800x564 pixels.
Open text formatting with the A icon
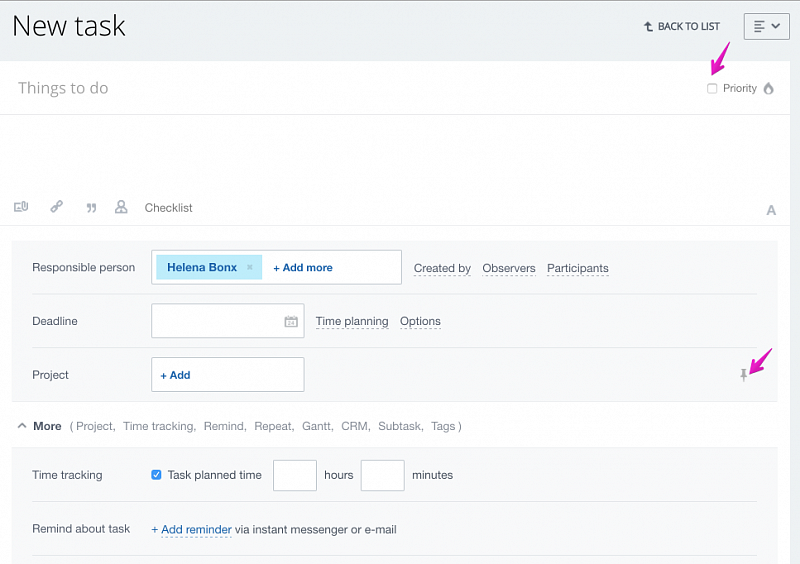click(771, 210)
